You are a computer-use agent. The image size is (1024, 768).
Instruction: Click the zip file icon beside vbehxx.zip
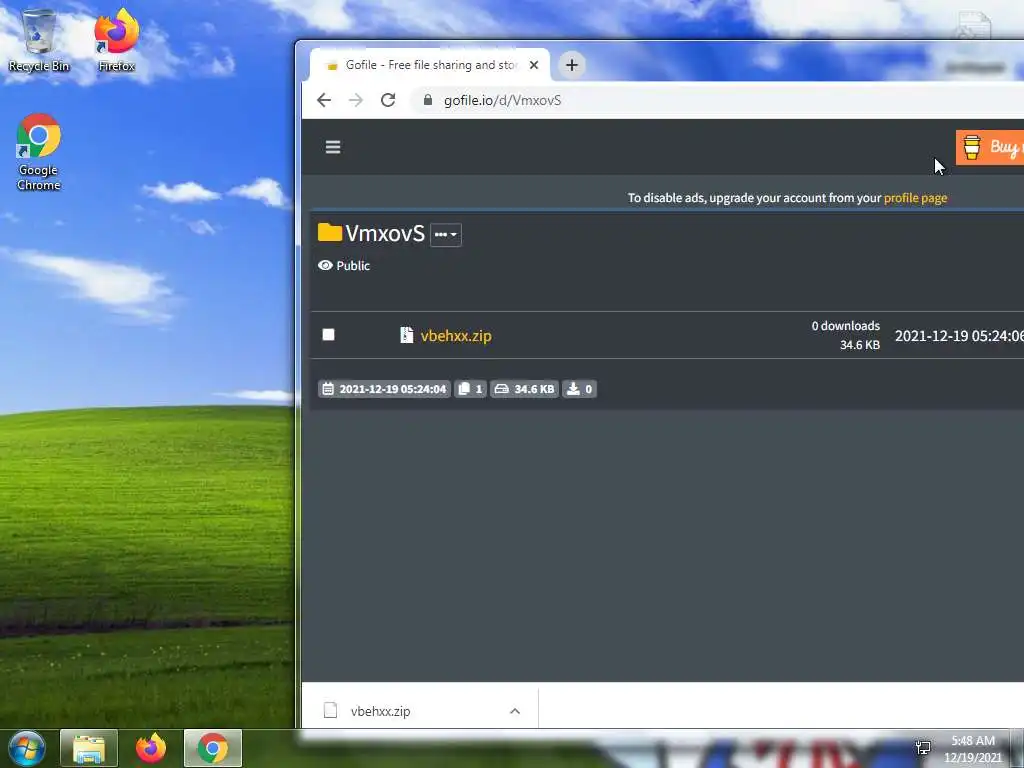click(406, 335)
